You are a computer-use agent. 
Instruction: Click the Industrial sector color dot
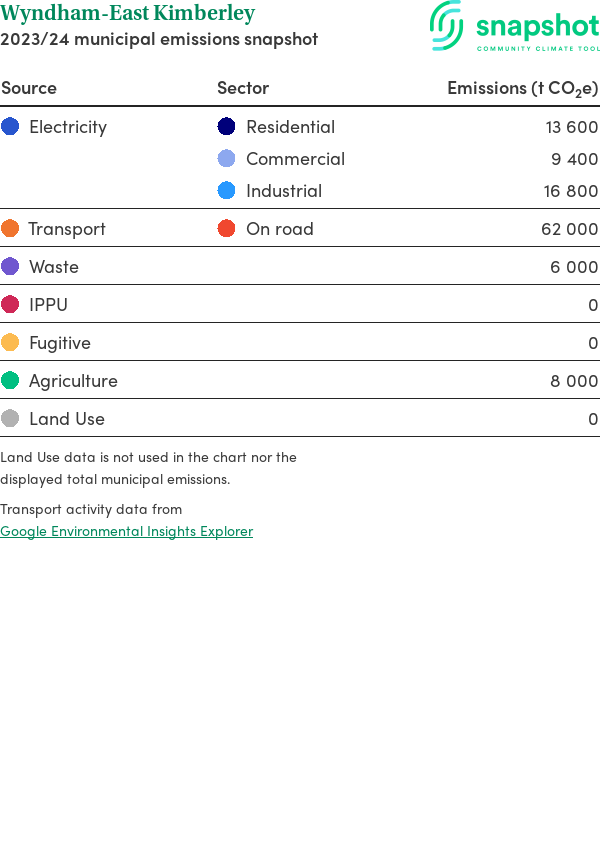[227, 191]
